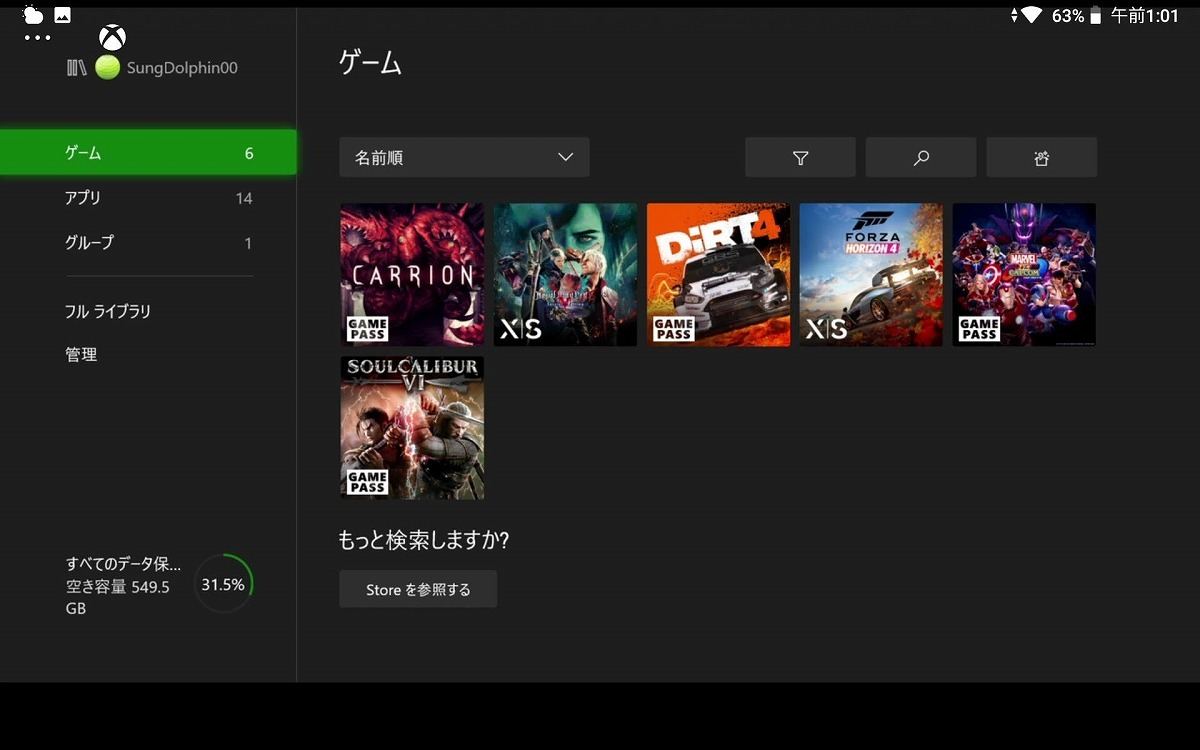Open the SungDolphin00 profile name
The height and width of the screenshot is (750, 1200).
(182, 68)
